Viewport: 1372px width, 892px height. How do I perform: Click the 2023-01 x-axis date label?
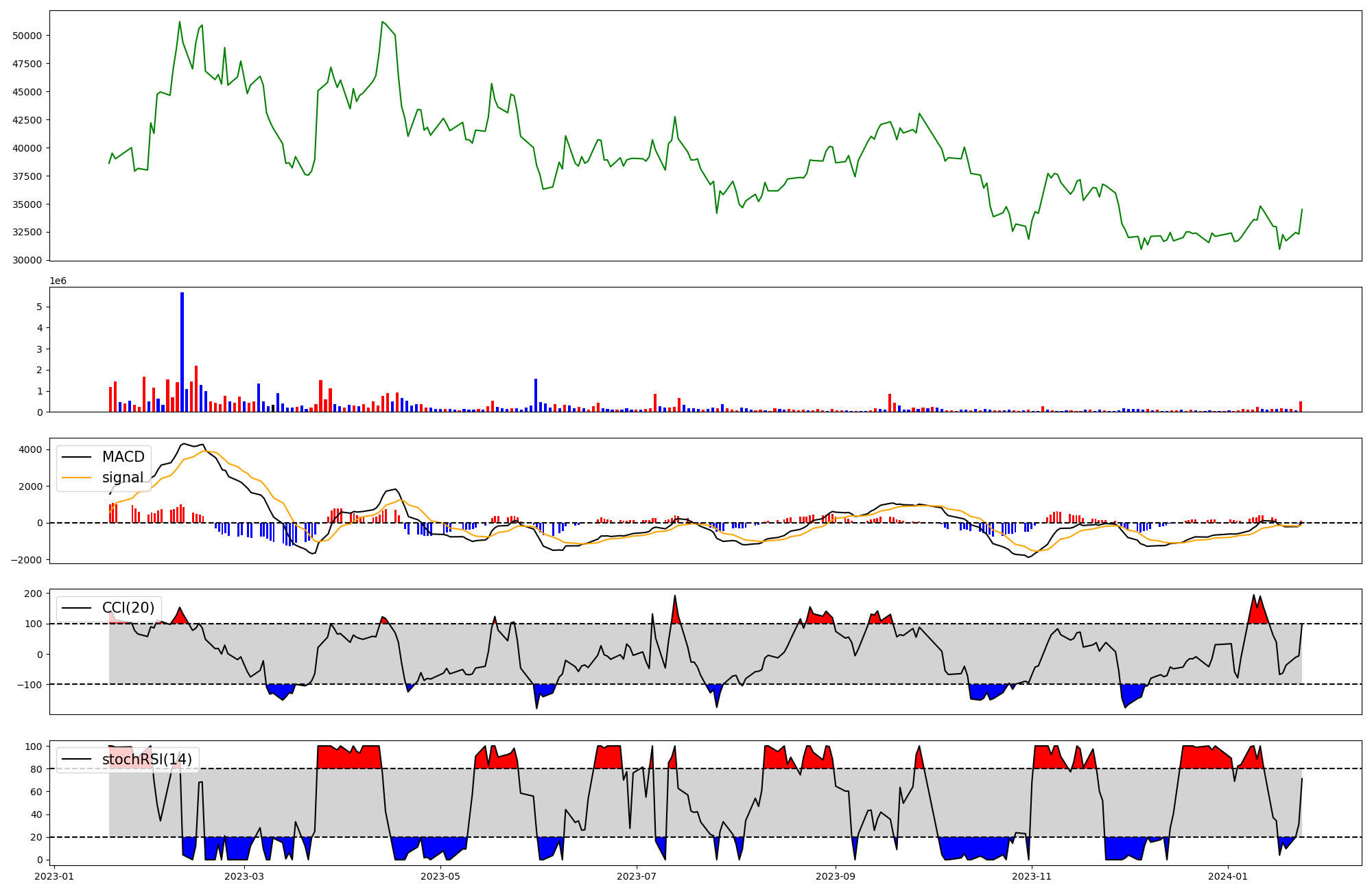tap(54, 876)
